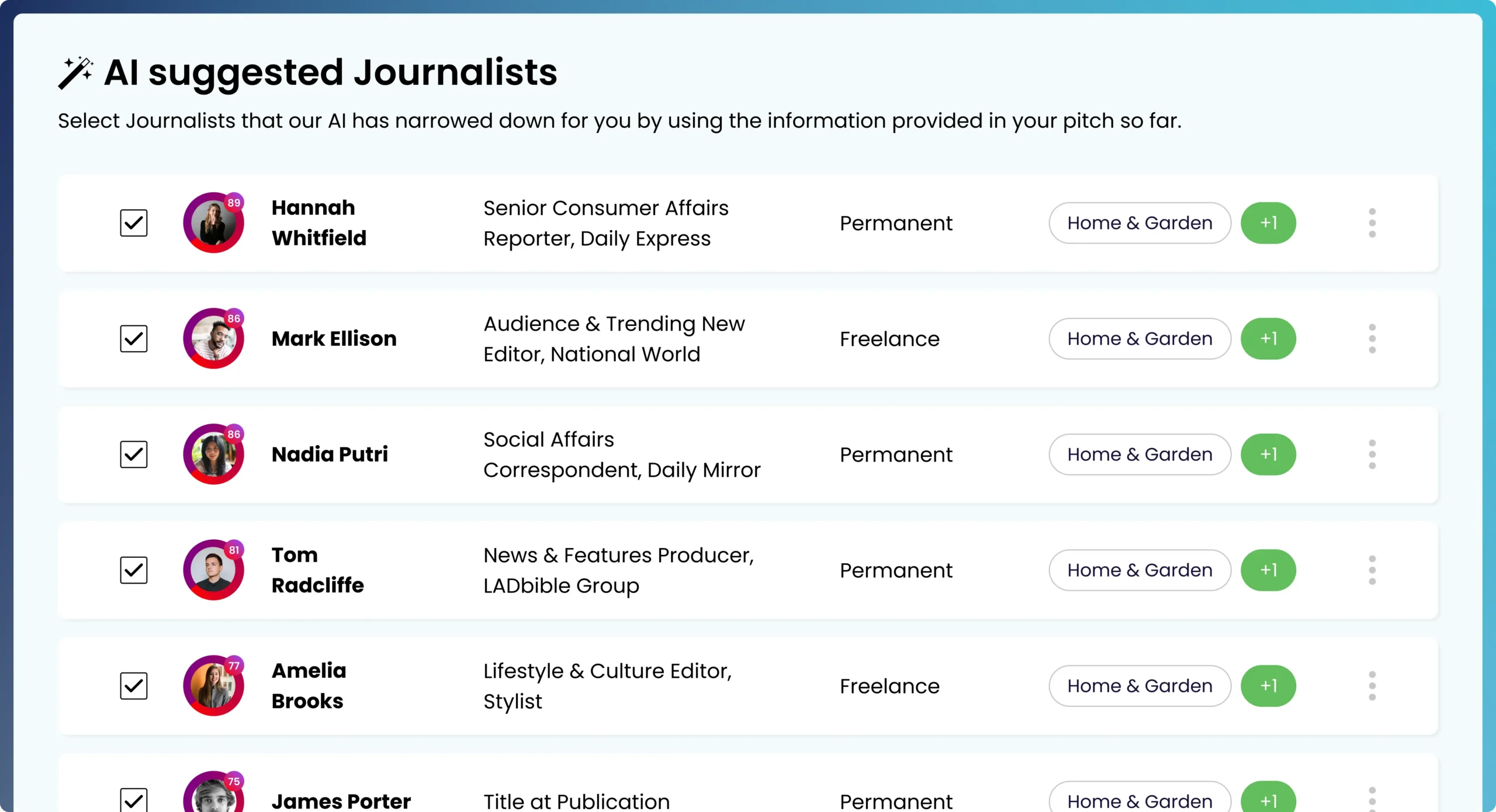Image resolution: width=1496 pixels, height=812 pixels.
Task: Open three-dot menu for Mark Ellison
Action: click(1372, 338)
